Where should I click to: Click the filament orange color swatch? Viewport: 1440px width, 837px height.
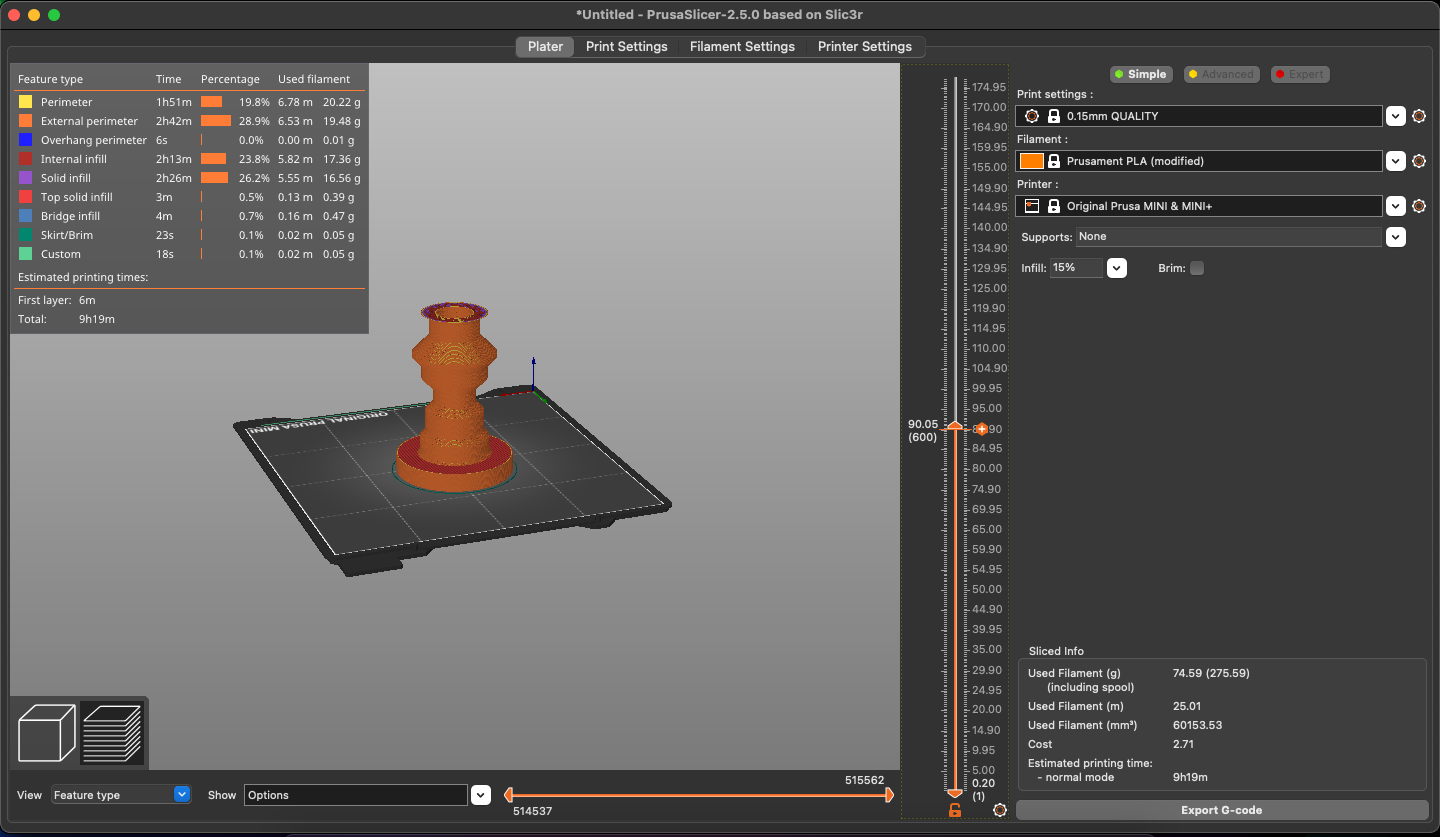point(1032,161)
